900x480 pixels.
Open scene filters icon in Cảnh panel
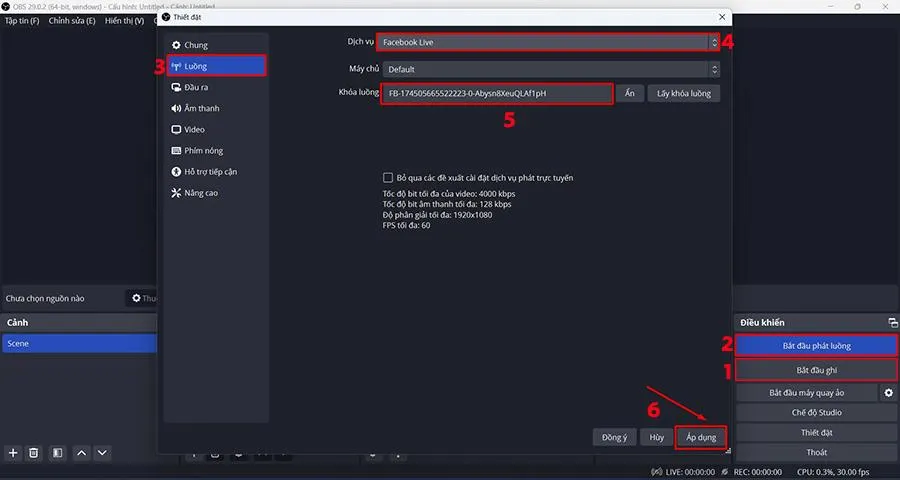(x=57, y=453)
